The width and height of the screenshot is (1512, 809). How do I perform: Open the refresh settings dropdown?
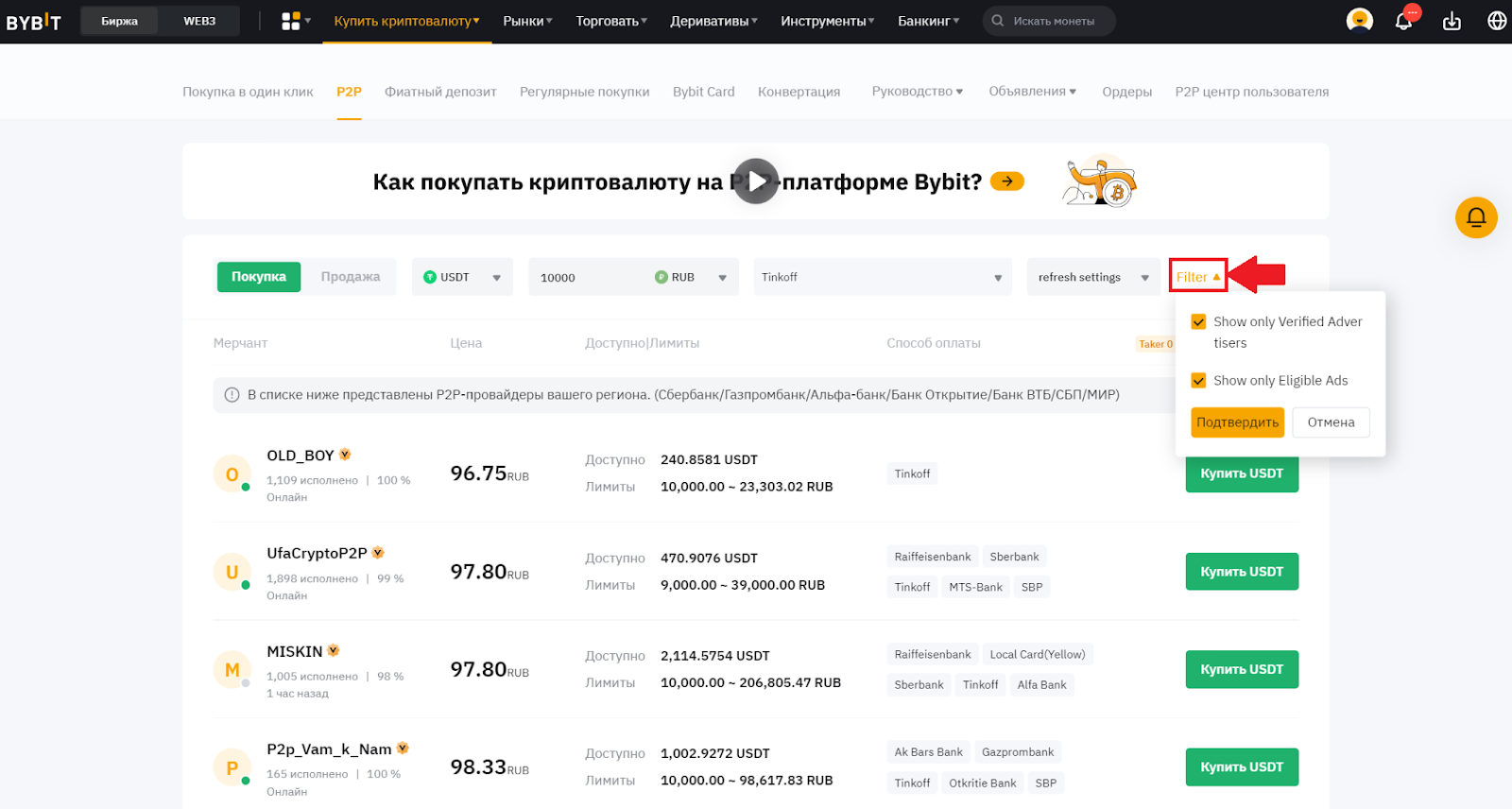click(x=1093, y=277)
